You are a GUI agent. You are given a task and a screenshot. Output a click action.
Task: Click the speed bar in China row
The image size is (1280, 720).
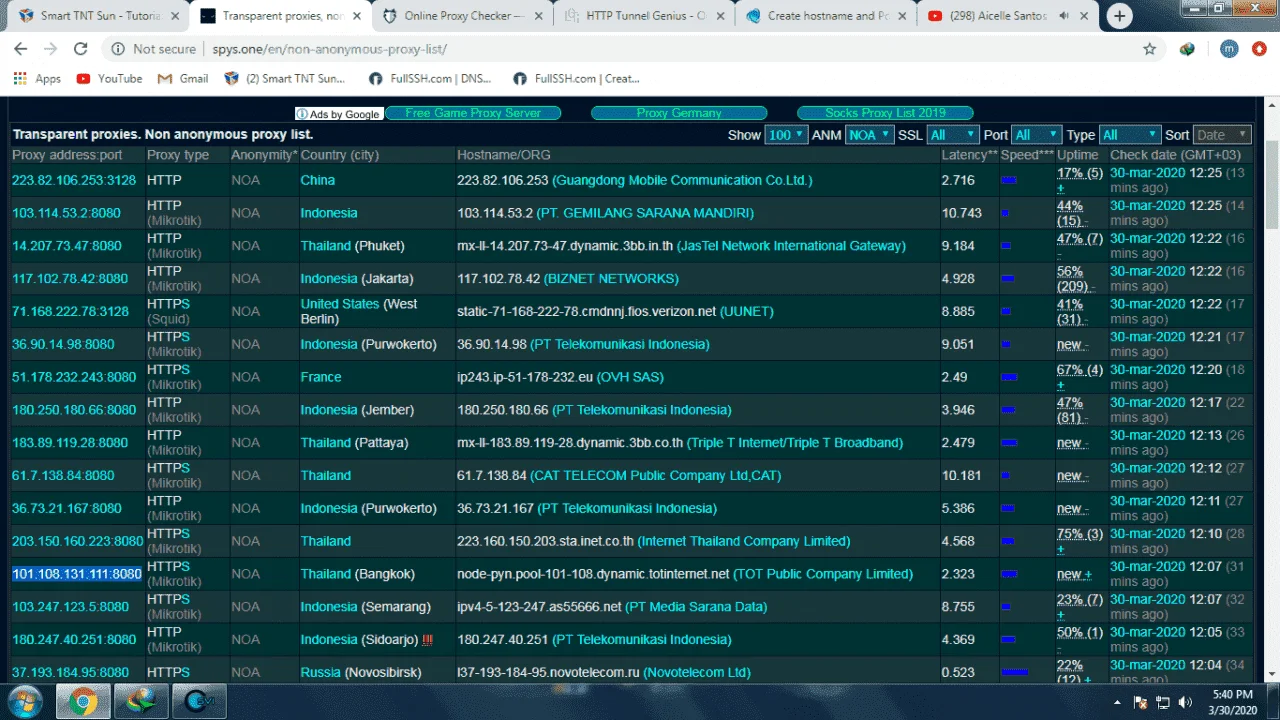pos(1008,180)
